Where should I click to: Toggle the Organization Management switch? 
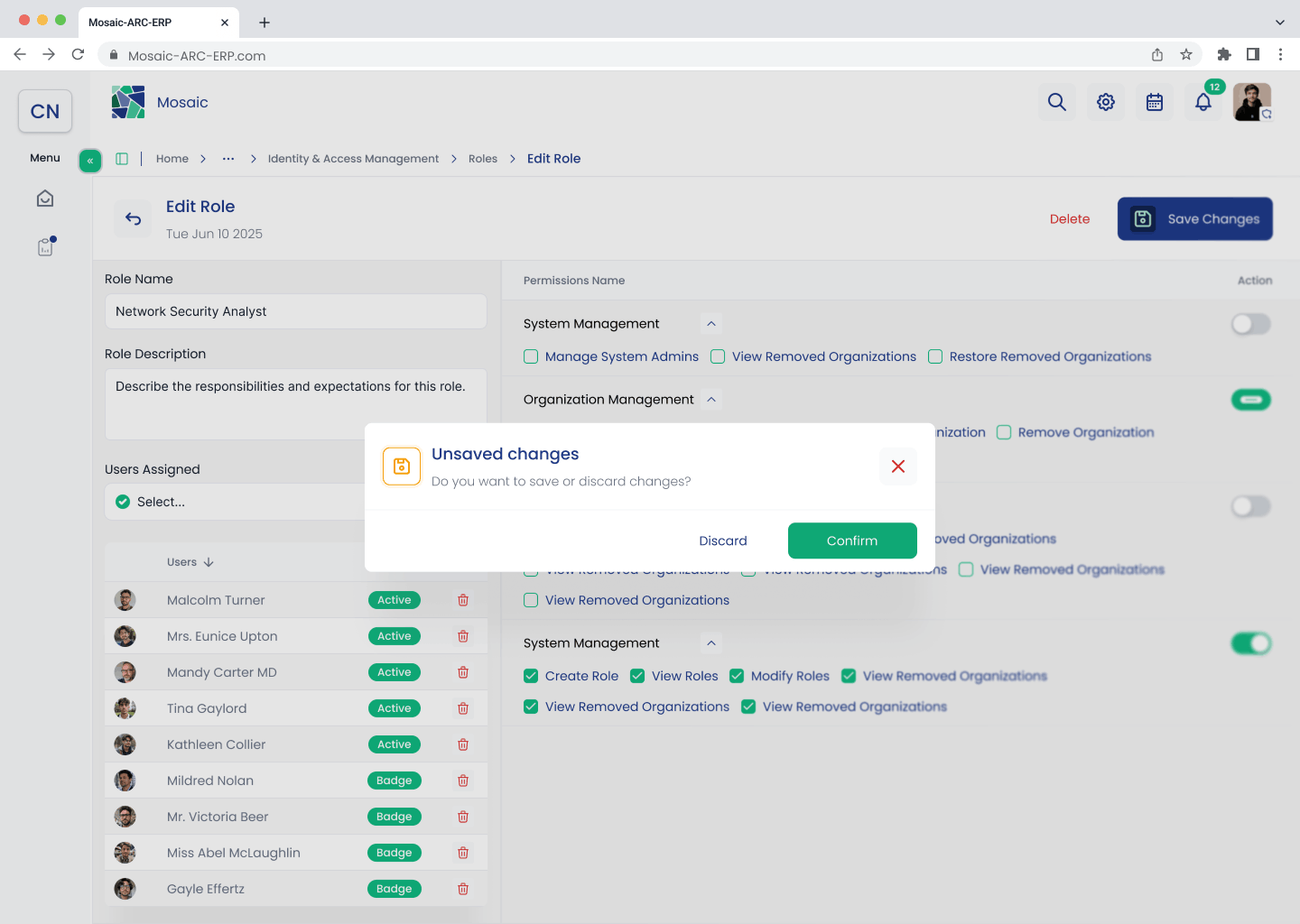point(1251,400)
